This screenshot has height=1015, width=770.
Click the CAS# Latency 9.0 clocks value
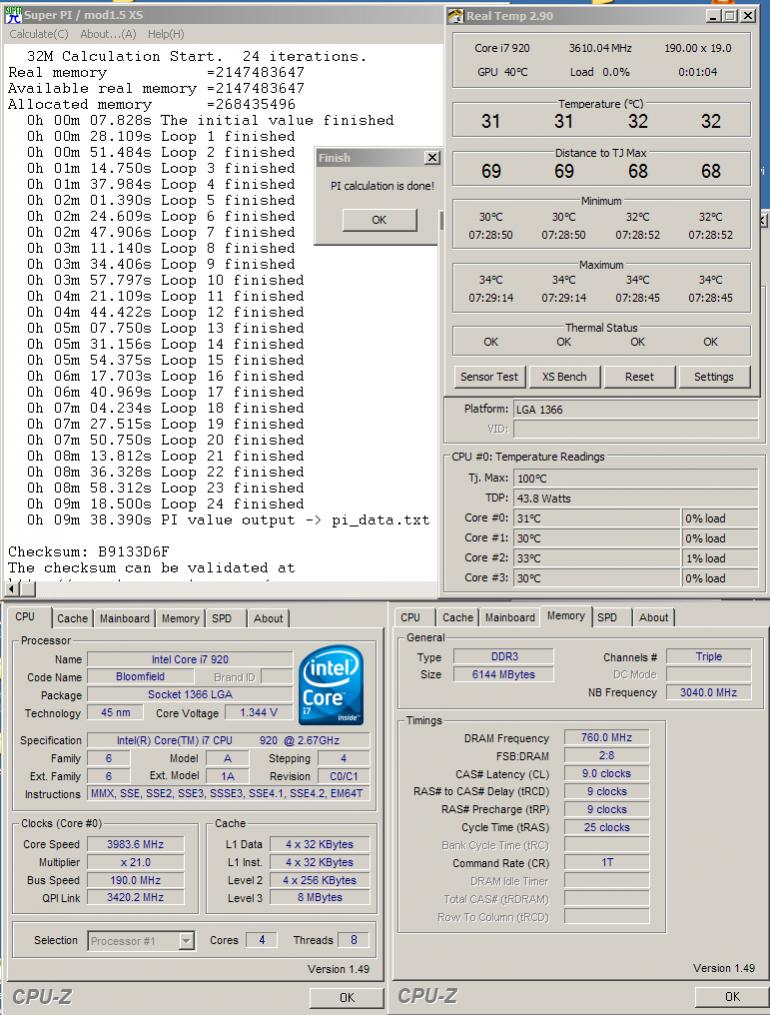pyautogui.click(x=606, y=774)
